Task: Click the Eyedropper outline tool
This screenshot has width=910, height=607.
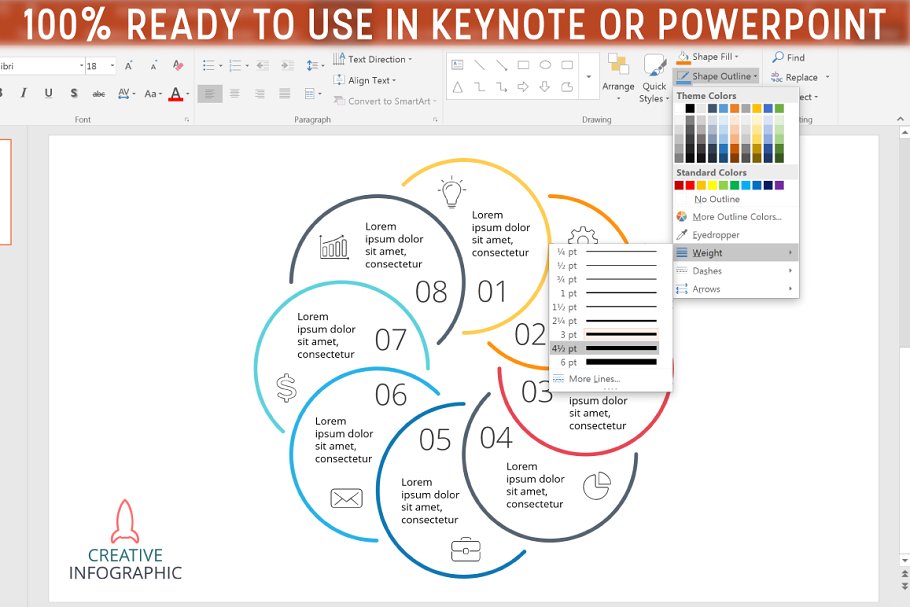Action: [715, 235]
